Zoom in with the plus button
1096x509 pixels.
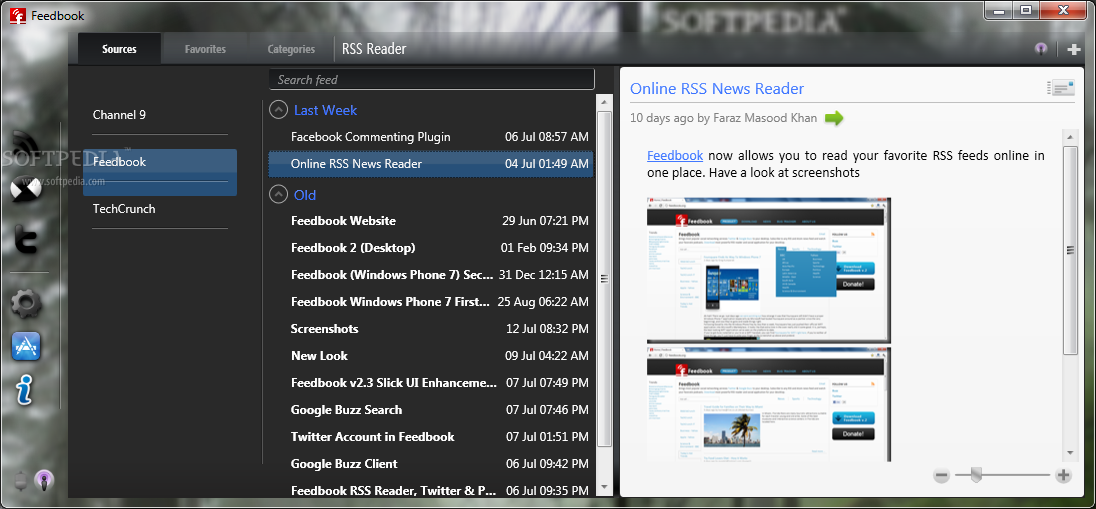[1063, 475]
